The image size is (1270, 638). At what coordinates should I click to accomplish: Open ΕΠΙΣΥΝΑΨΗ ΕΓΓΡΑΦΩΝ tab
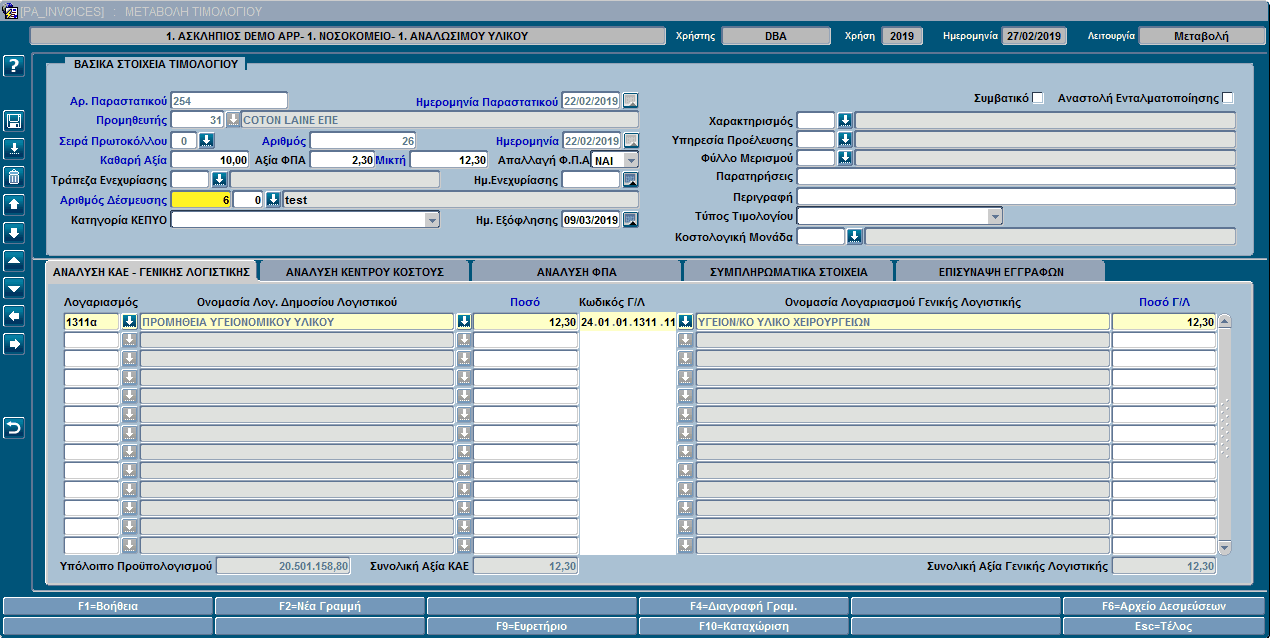[x=1000, y=271]
